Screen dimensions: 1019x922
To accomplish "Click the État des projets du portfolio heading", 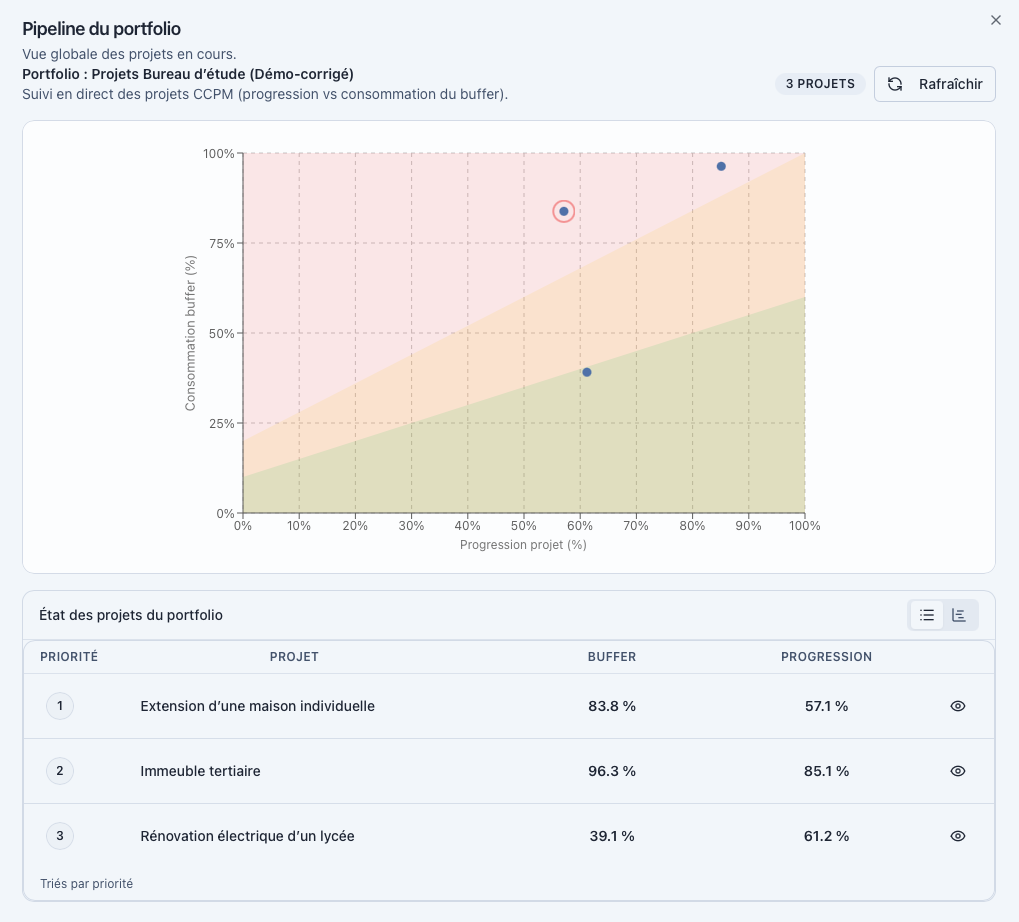I will [x=131, y=615].
